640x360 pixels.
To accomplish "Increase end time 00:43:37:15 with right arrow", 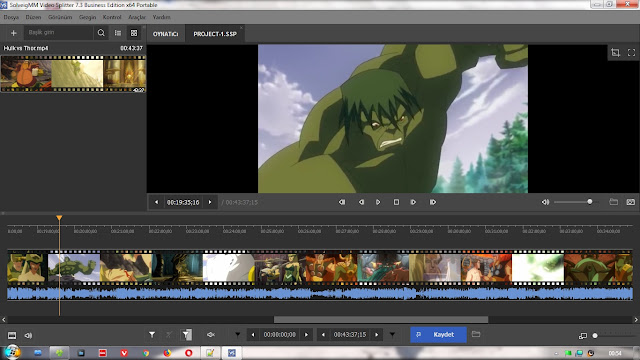I will pyautogui.click(x=376, y=335).
